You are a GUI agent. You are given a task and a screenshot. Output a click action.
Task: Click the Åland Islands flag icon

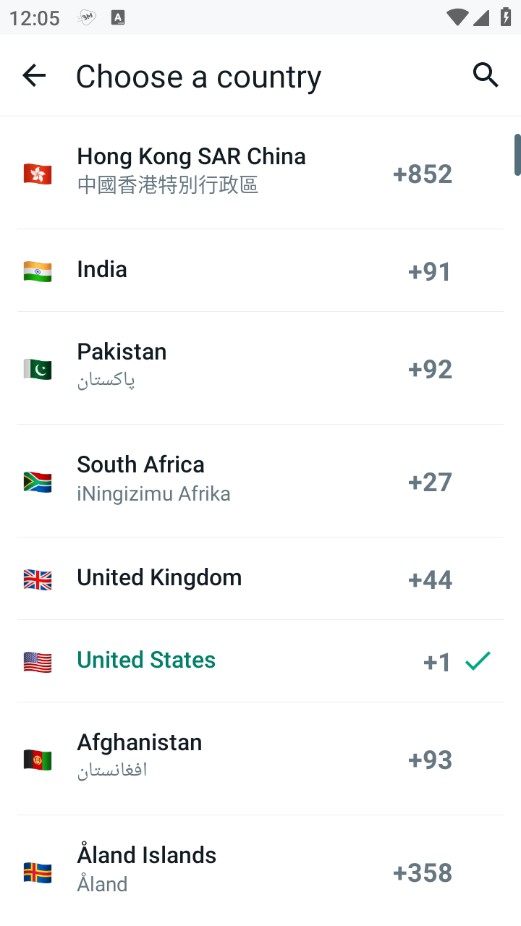point(38,872)
